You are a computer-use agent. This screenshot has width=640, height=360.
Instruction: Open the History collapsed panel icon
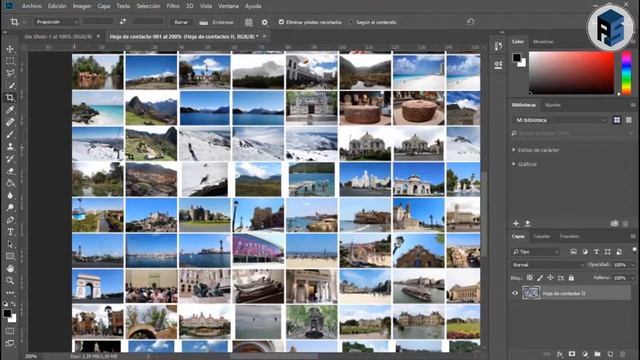pyautogui.click(x=498, y=46)
